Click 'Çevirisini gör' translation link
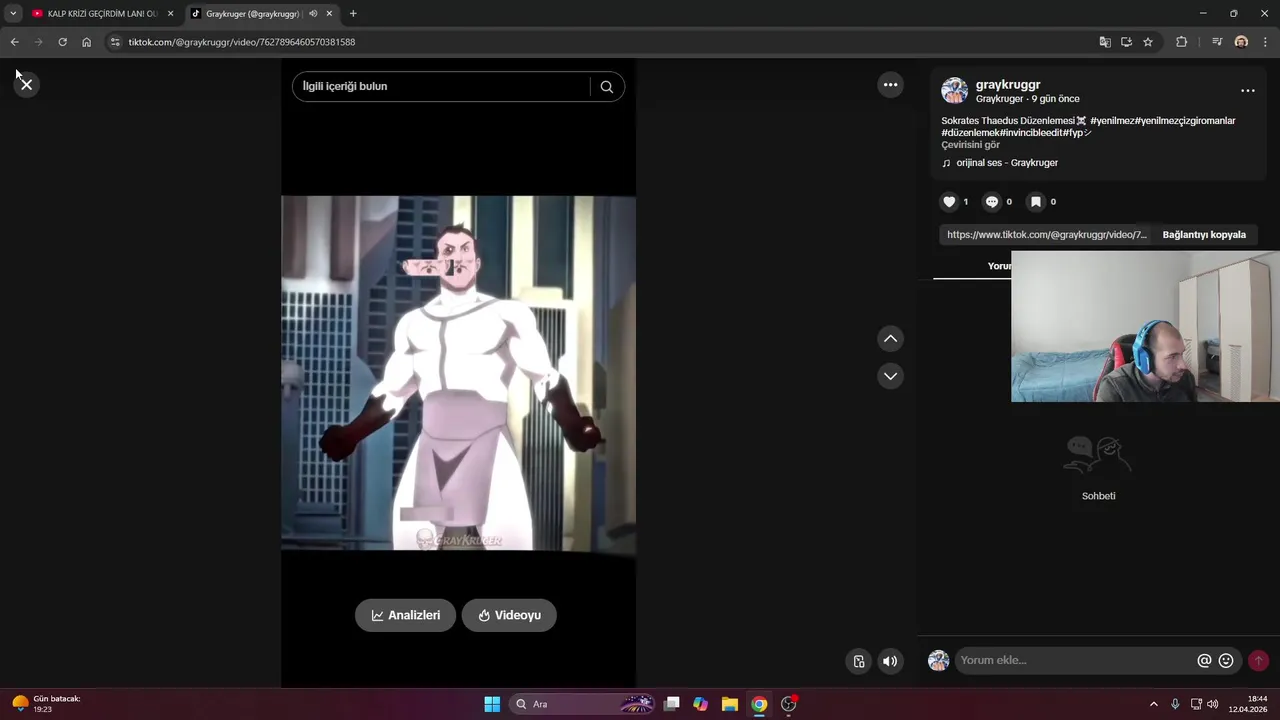The height and width of the screenshot is (720, 1280). pos(970,145)
